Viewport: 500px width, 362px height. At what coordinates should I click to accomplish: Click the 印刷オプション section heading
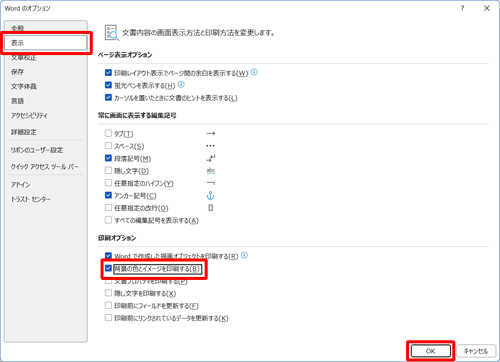[117, 238]
